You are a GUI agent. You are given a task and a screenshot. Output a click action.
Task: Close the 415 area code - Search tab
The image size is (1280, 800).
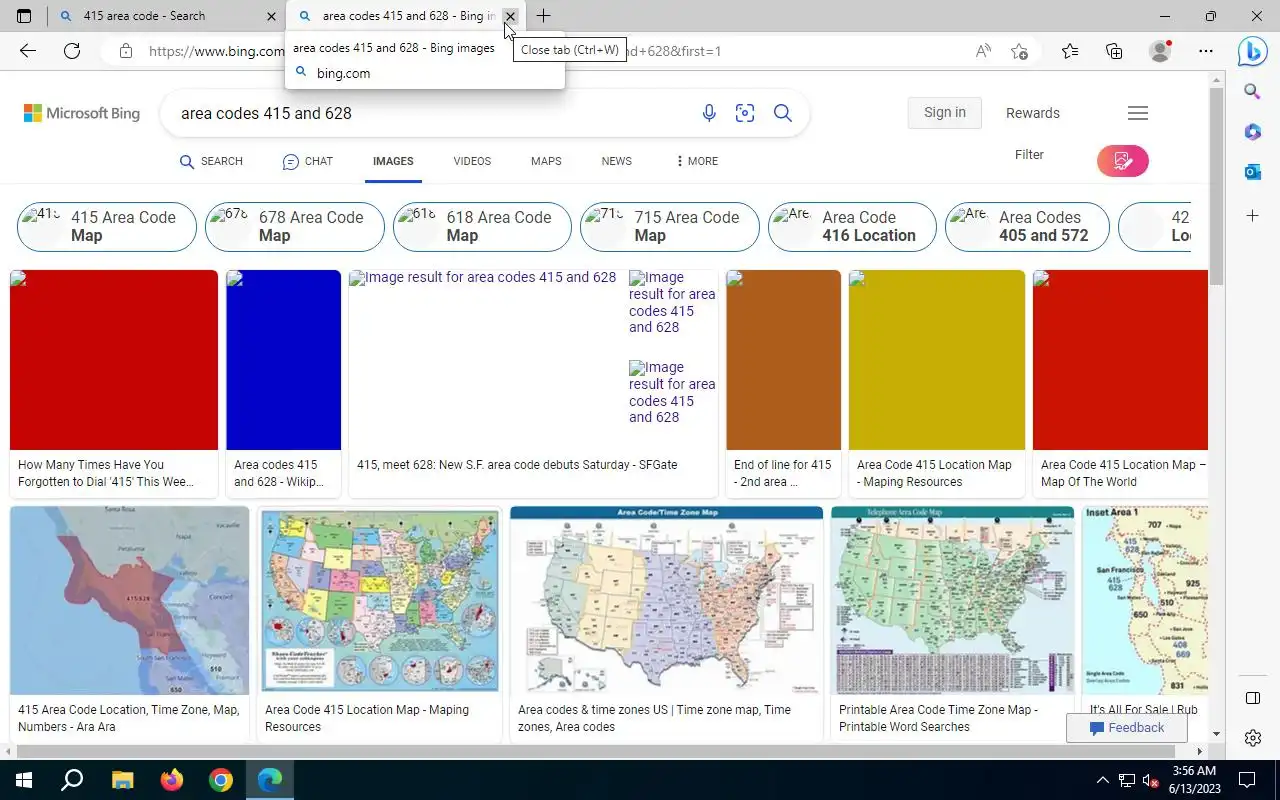(271, 16)
